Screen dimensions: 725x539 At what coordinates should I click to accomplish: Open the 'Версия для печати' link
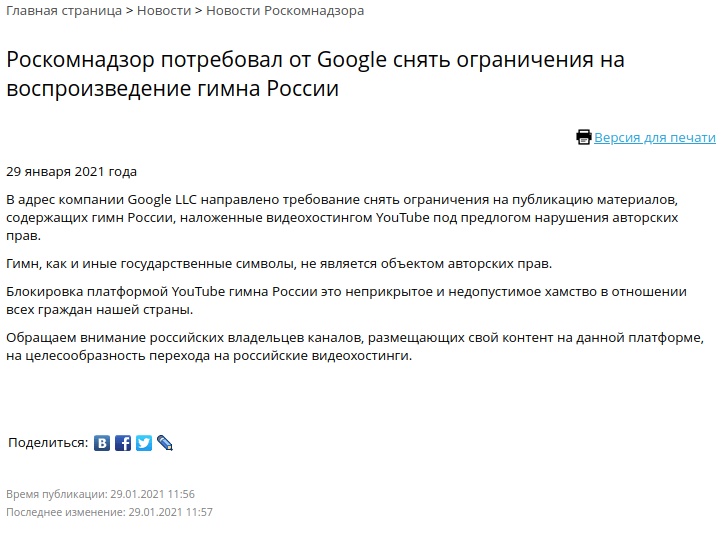coord(655,138)
